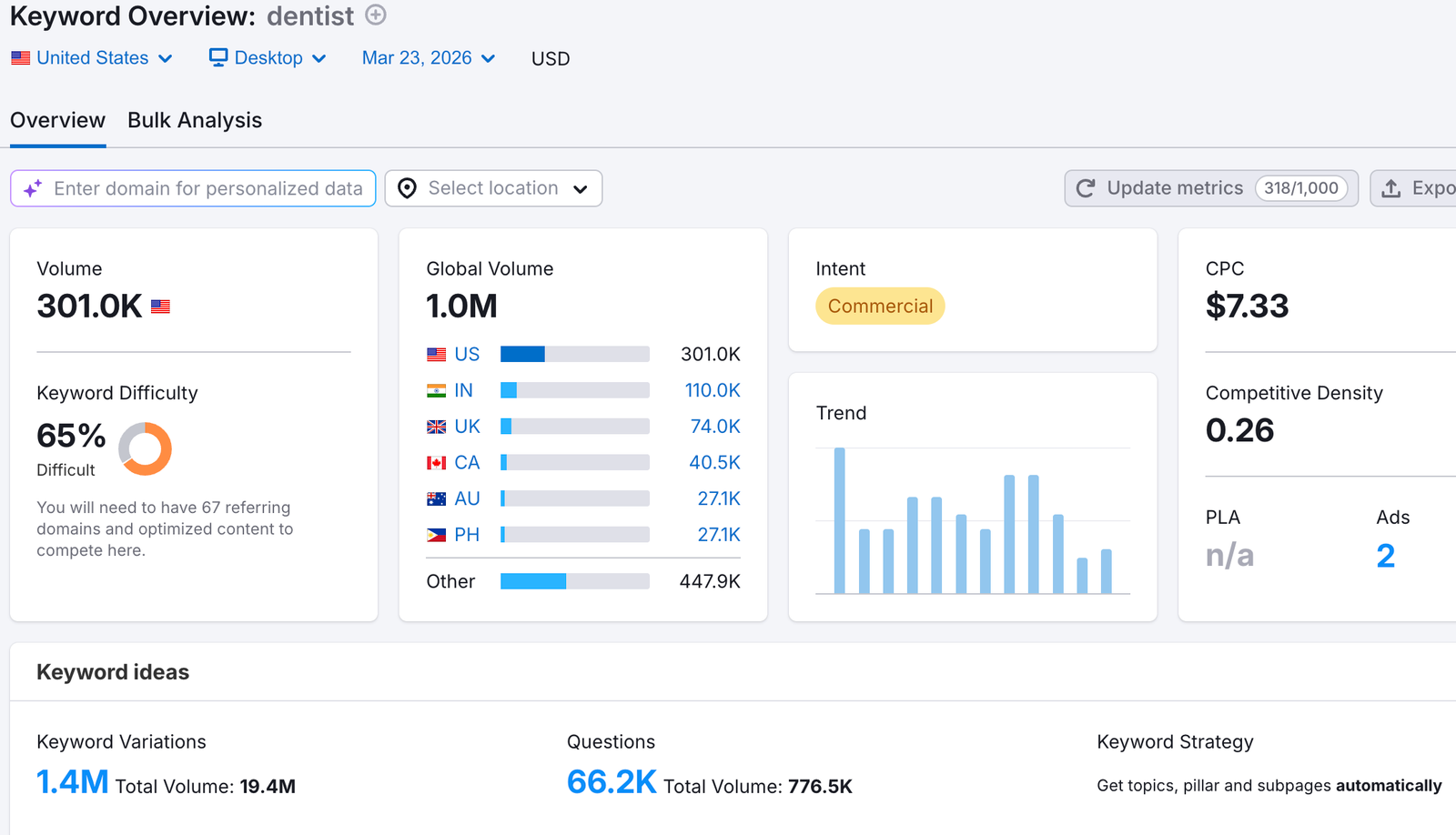This screenshot has width=1456, height=835.
Task: Switch to the Bulk Analysis tab
Action: pos(195,120)
